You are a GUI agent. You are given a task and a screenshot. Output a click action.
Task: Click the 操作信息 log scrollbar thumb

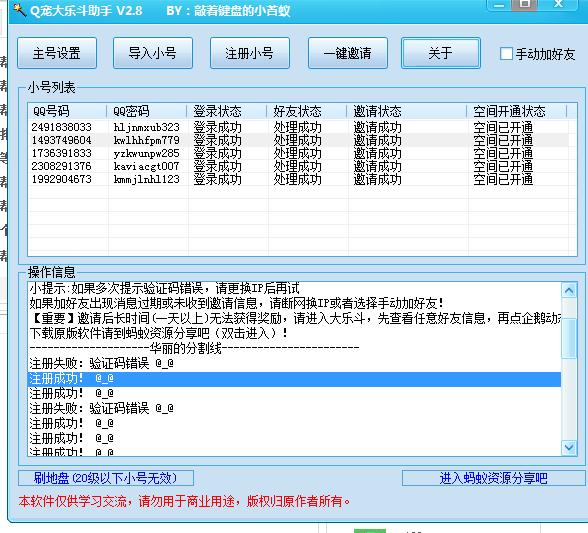coord(569,338)
